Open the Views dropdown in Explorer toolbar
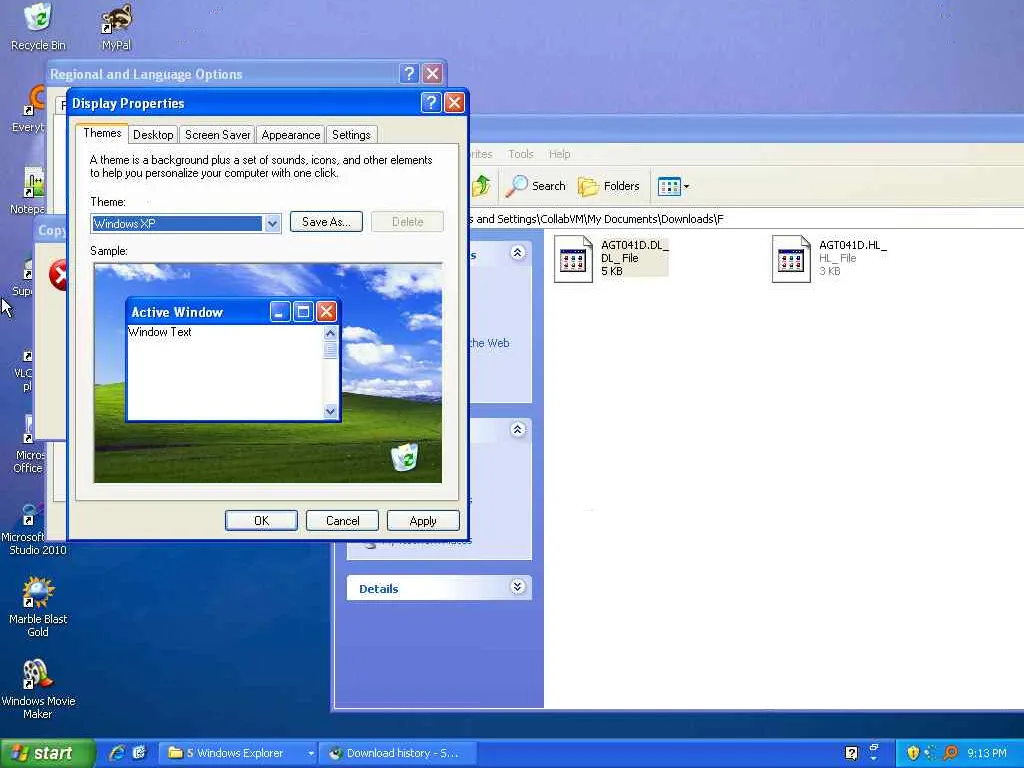Viewport: 1024px width, 768px height. click(x=673, y=187)
